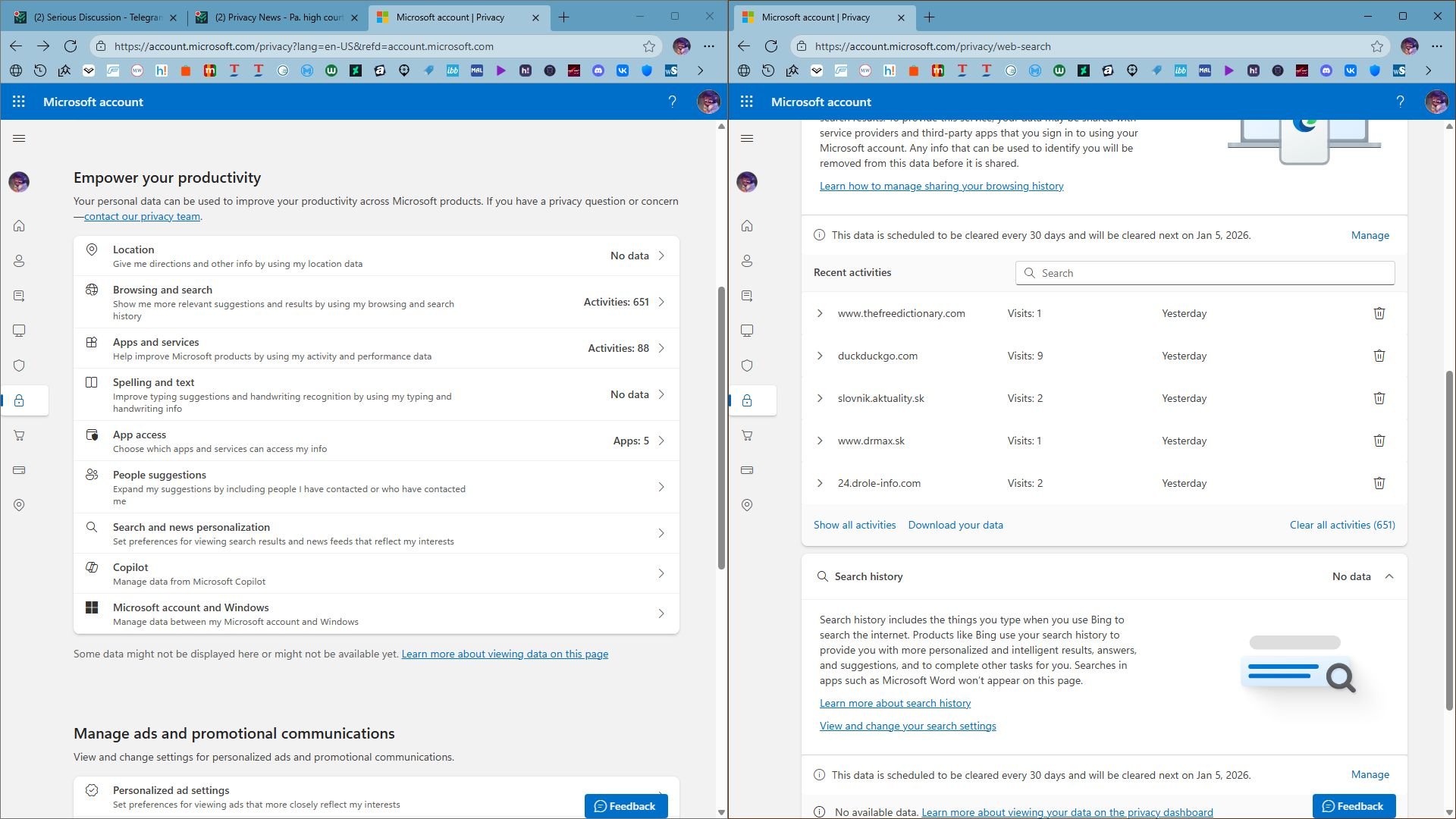Image resolution: width=1456 pixels, height=819 pixels.
Task: Open the Security shield icon in the right sidebar
Action: pos(747,366)
